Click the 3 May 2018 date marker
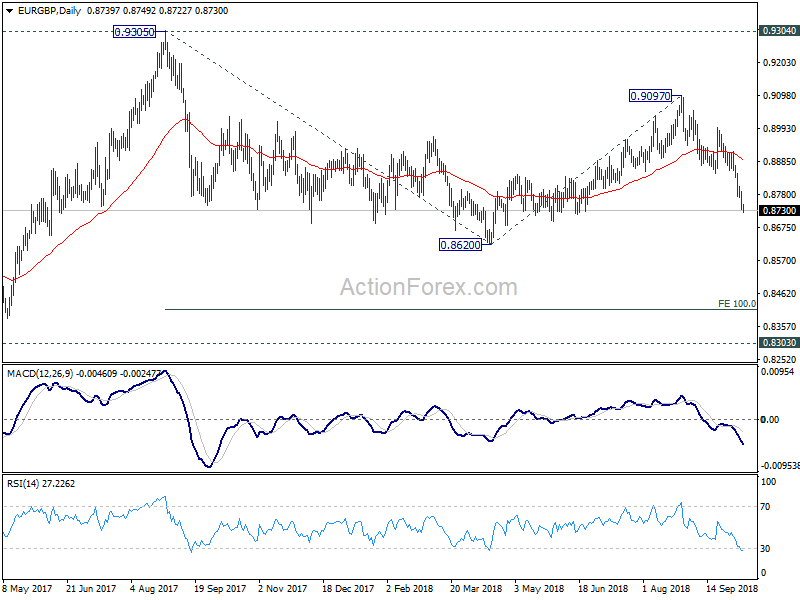This screenshot has width=800, height=600. tap(539, 589)
